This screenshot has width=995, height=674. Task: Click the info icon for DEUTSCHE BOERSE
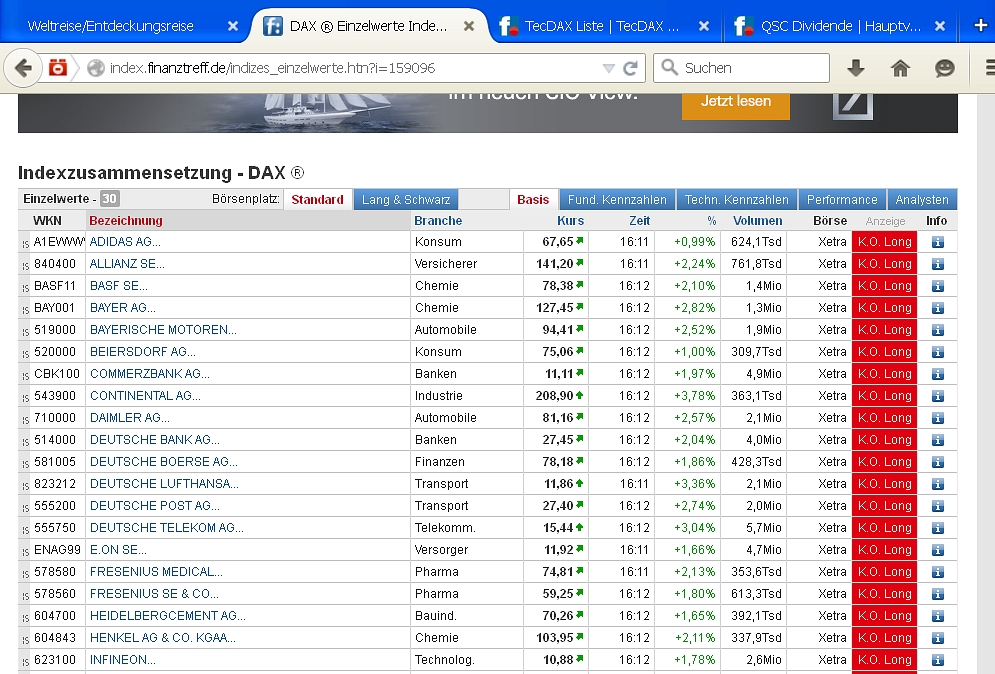point(938,462)
